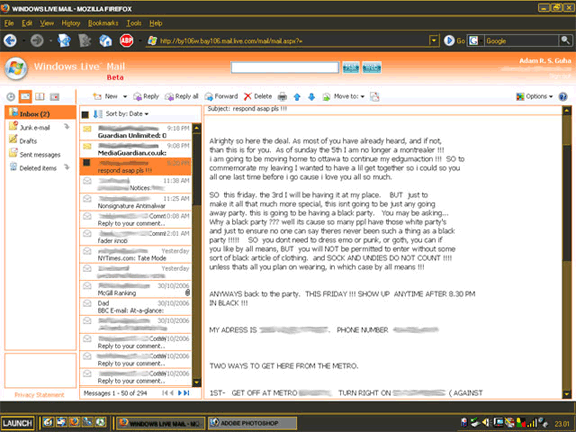Toggle checkbox of 'respond asap pls' message
This screenshot has height=432, width=576.
point(87,163)
